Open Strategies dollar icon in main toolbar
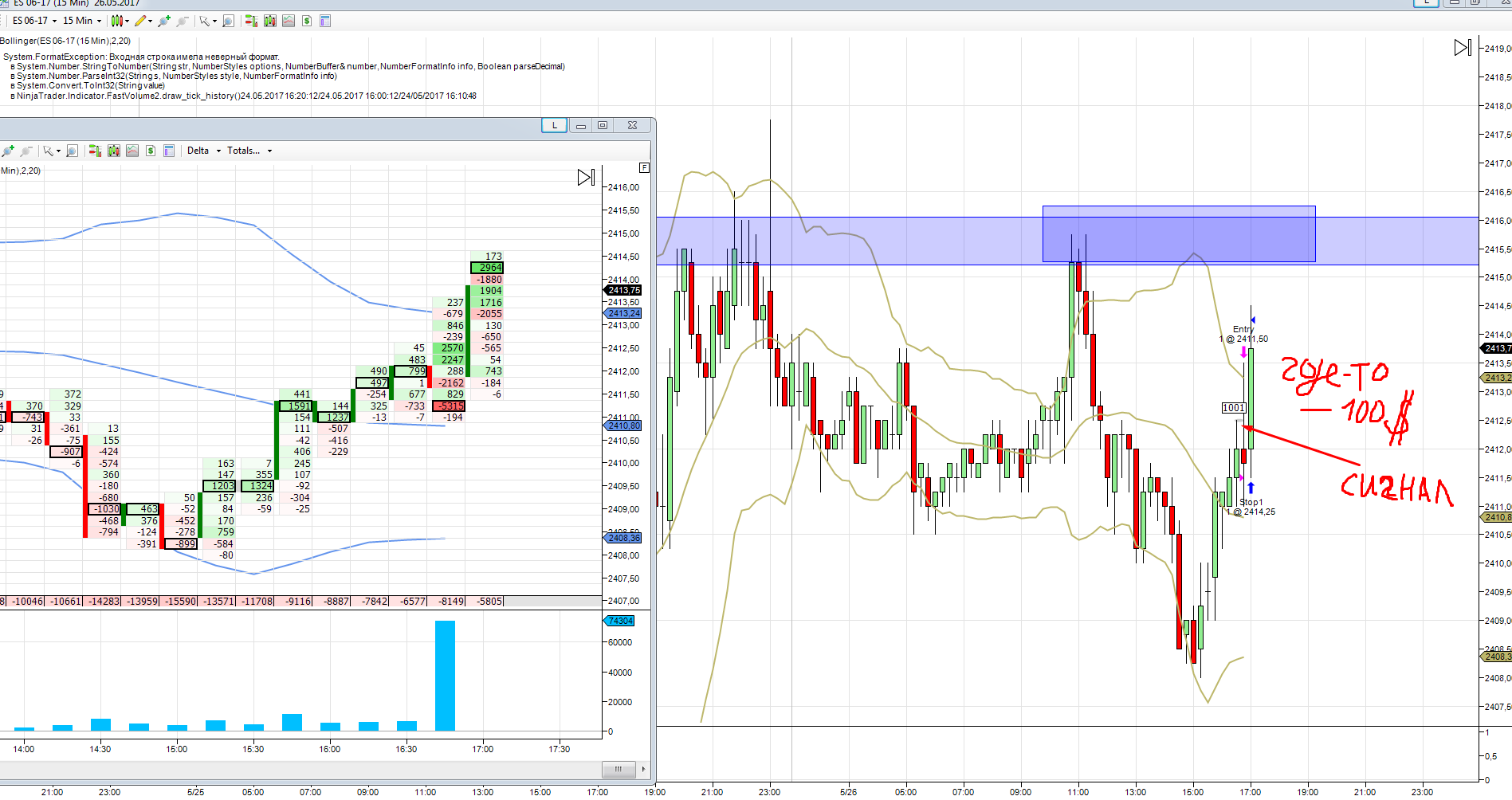Image resolution: width=1512 pixels, height=800 pixels. point(307,21)
